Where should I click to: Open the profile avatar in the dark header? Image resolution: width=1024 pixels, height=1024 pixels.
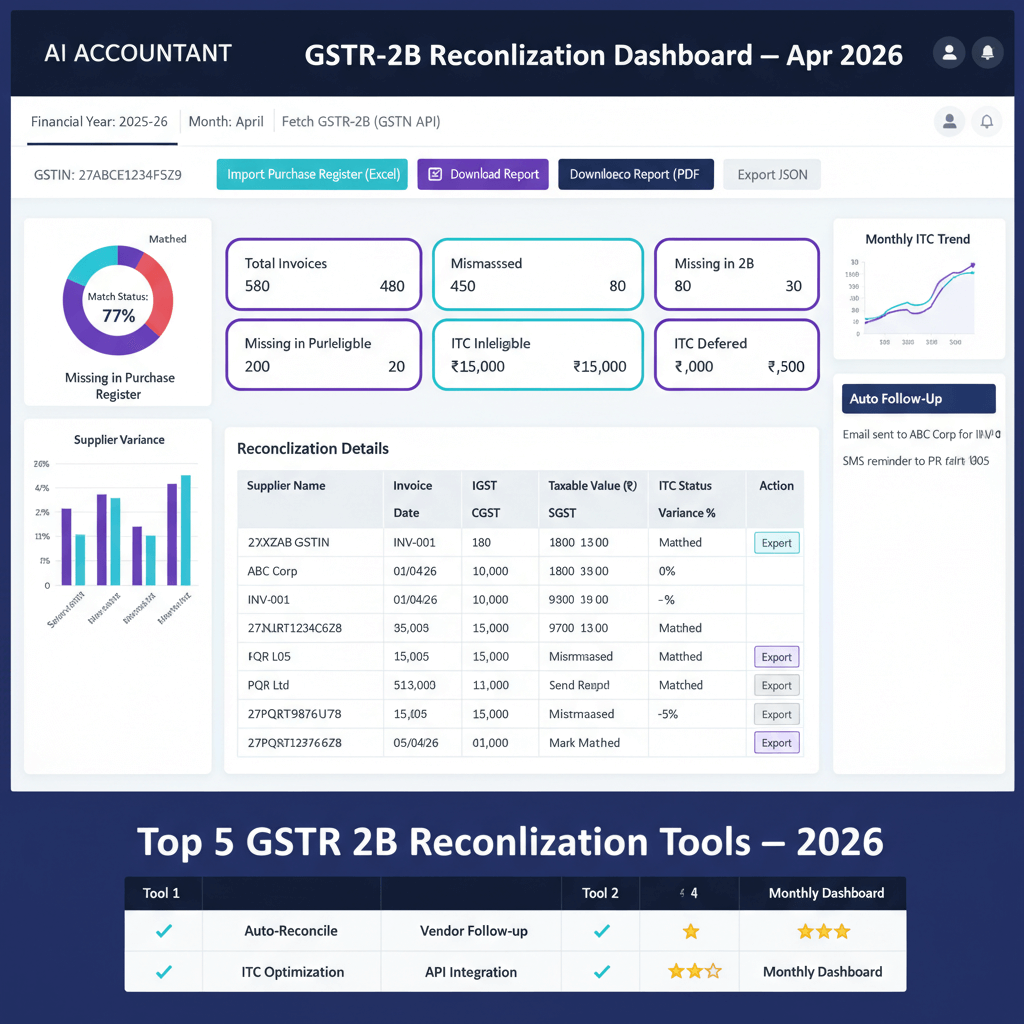click(948, 53)
